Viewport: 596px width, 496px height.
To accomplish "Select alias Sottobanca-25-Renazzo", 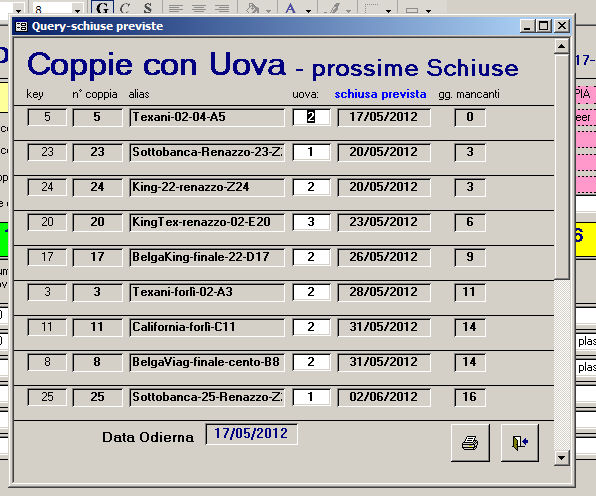I will coord(207,397).
